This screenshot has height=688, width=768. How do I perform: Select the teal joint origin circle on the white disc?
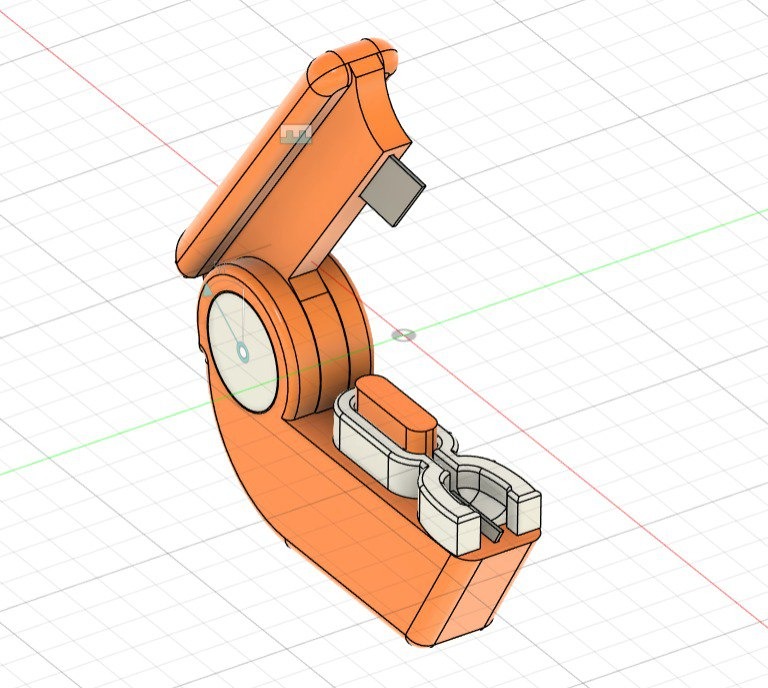coord(243,352)
